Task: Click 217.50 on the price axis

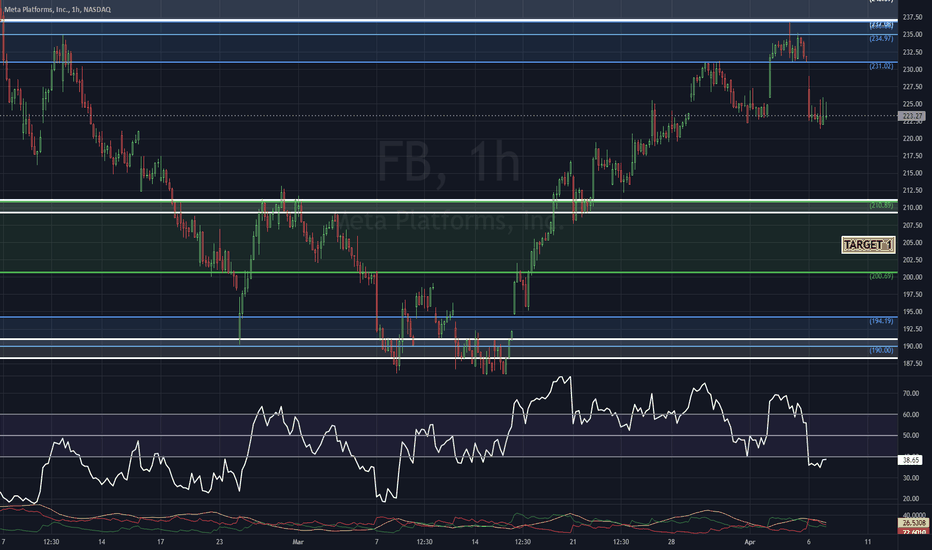Action: tap(912, 156)
